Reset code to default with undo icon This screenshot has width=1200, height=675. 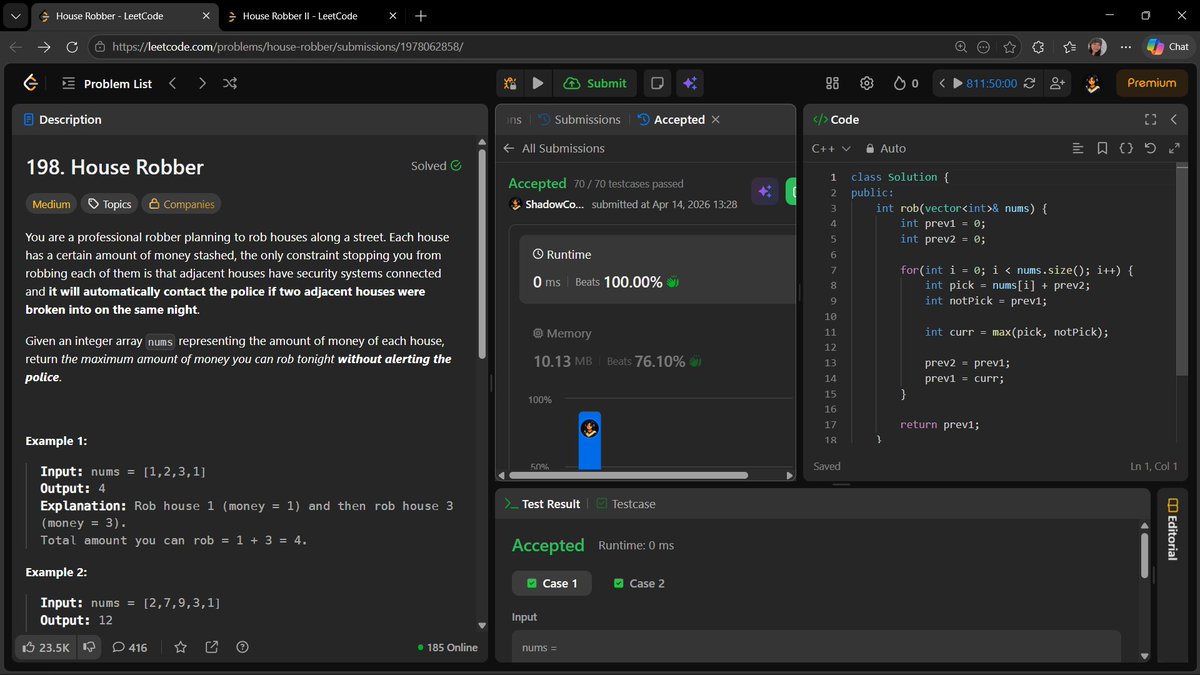tap(1150, 148)
